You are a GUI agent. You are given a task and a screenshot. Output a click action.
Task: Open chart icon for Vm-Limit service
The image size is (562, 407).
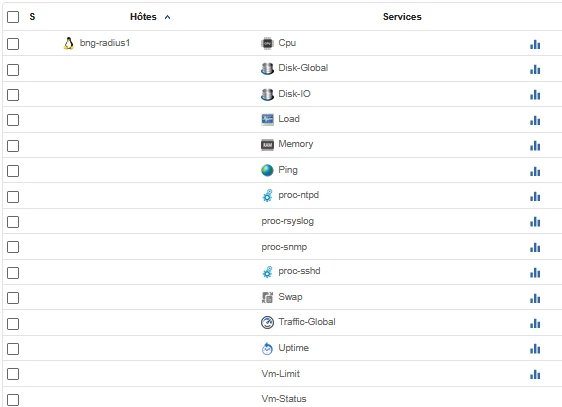(535, 374)
